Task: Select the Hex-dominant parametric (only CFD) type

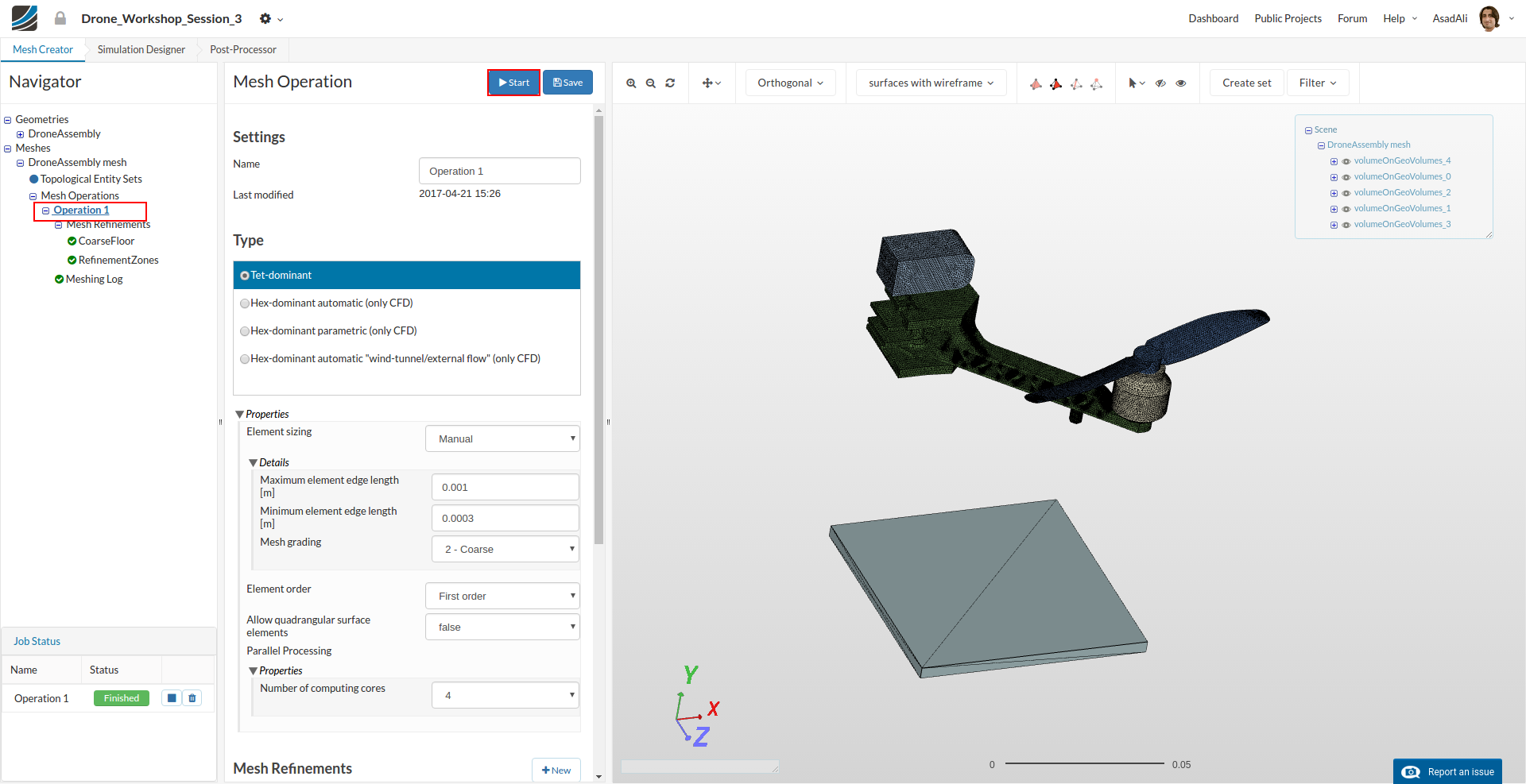Action: (x=245, y=331)
